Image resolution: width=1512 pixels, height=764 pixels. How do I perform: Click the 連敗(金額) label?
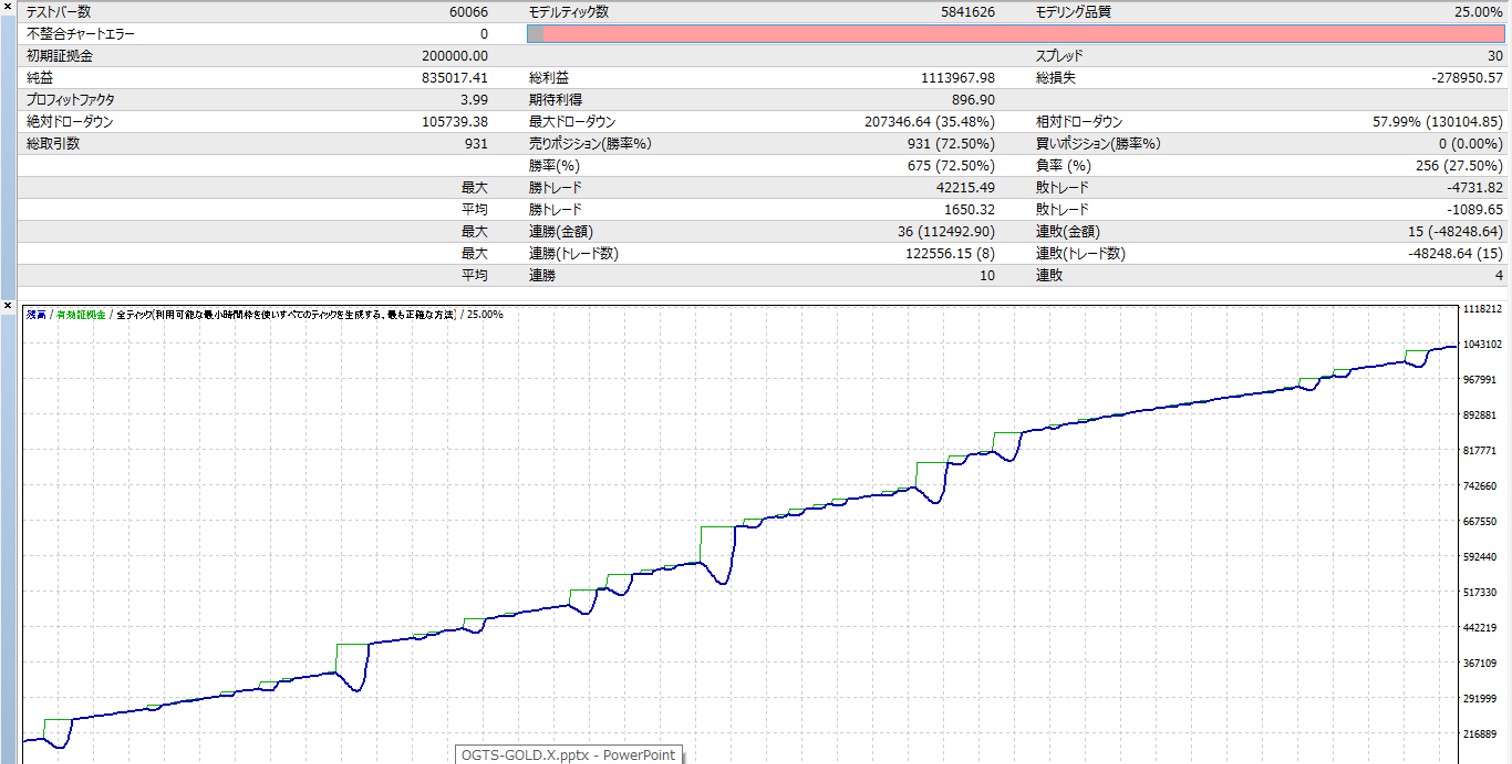coord(1069,232)
